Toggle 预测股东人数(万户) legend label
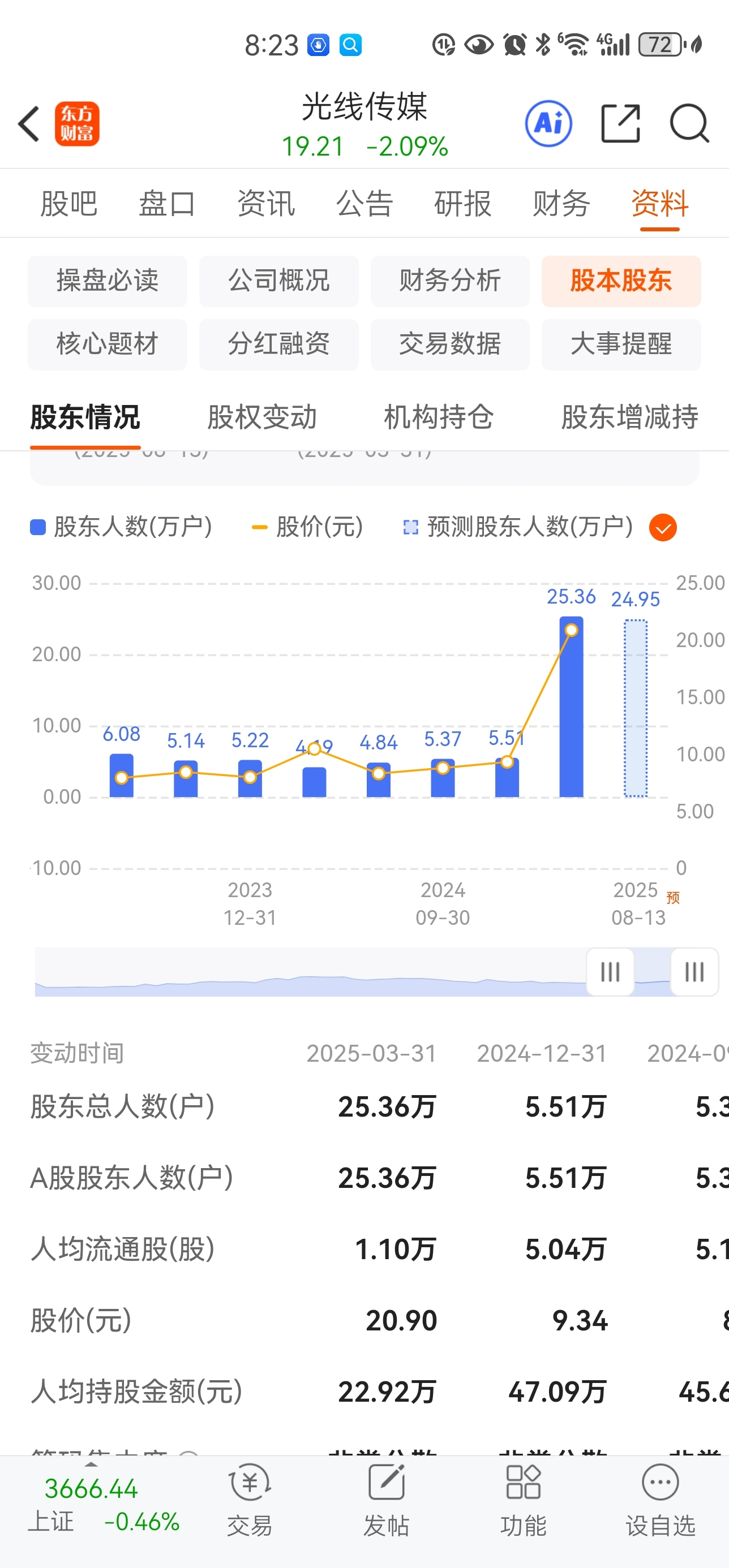Screen dimensions: 729x1568 pyautogui.click(x=518, y=527)
